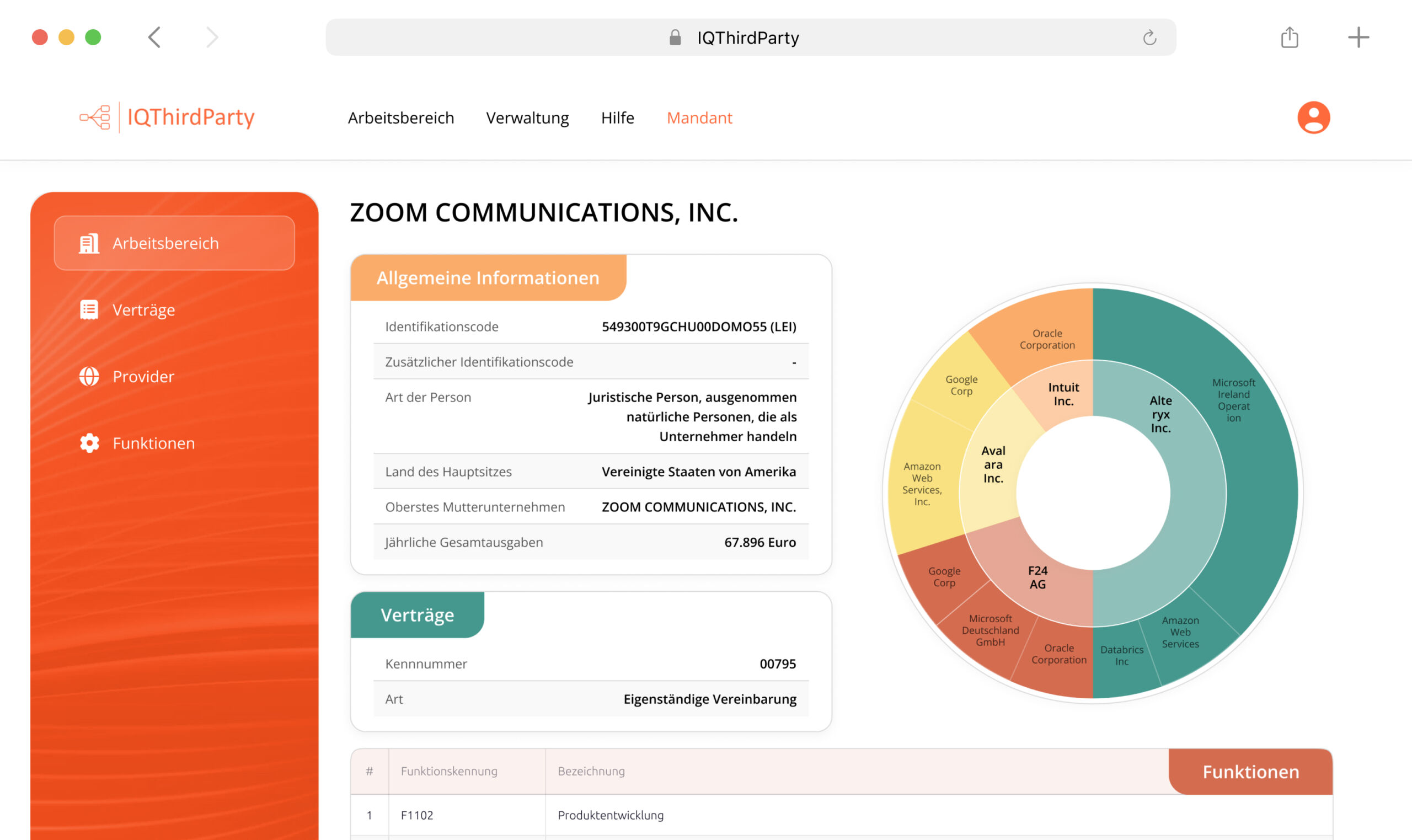Click the Verträge list icon in sidebar
1412x840 pixels.
pos(89,309)
